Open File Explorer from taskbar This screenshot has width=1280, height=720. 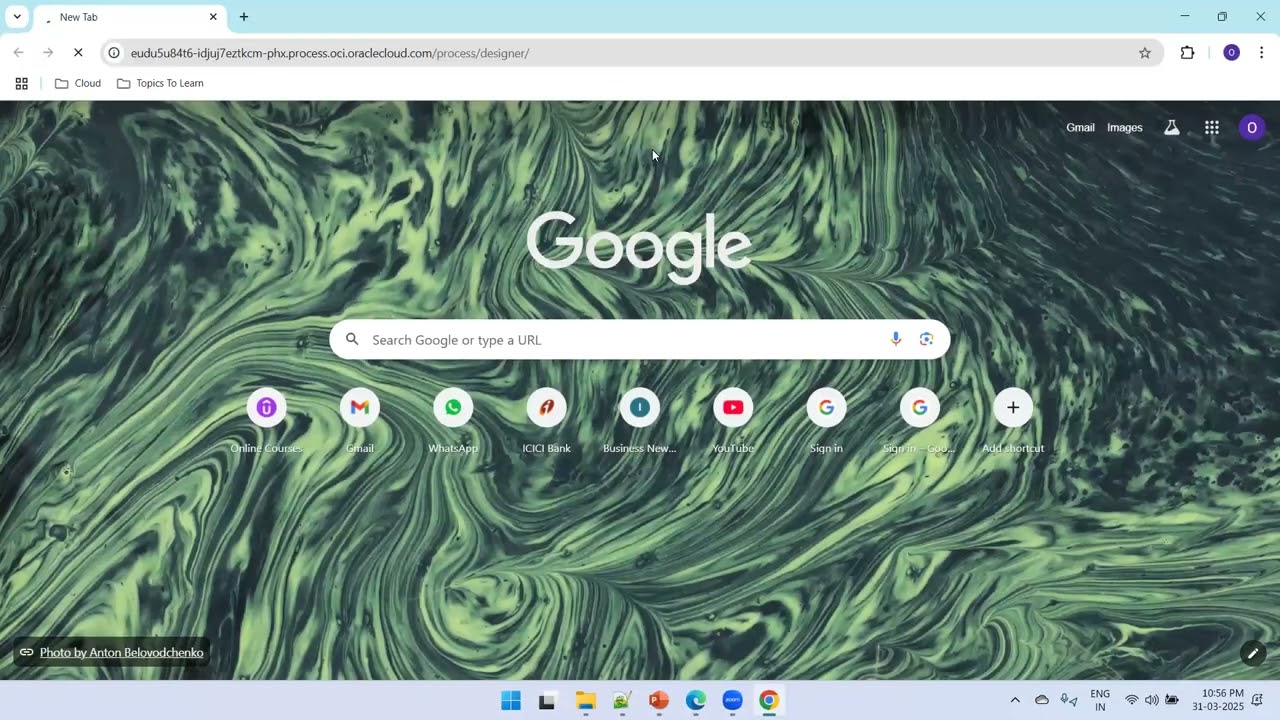(585, 701)
